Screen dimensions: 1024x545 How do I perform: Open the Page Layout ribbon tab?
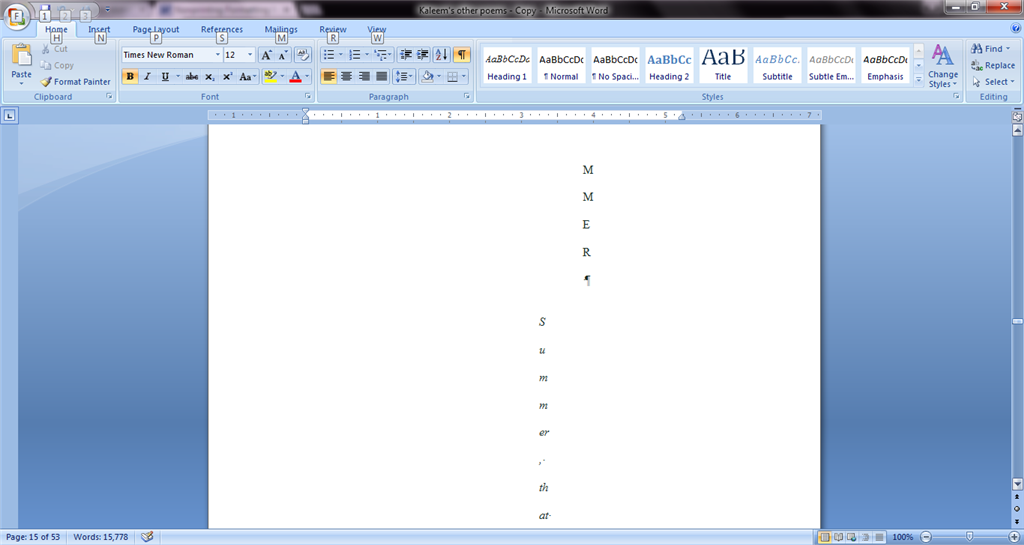point(155,29)
